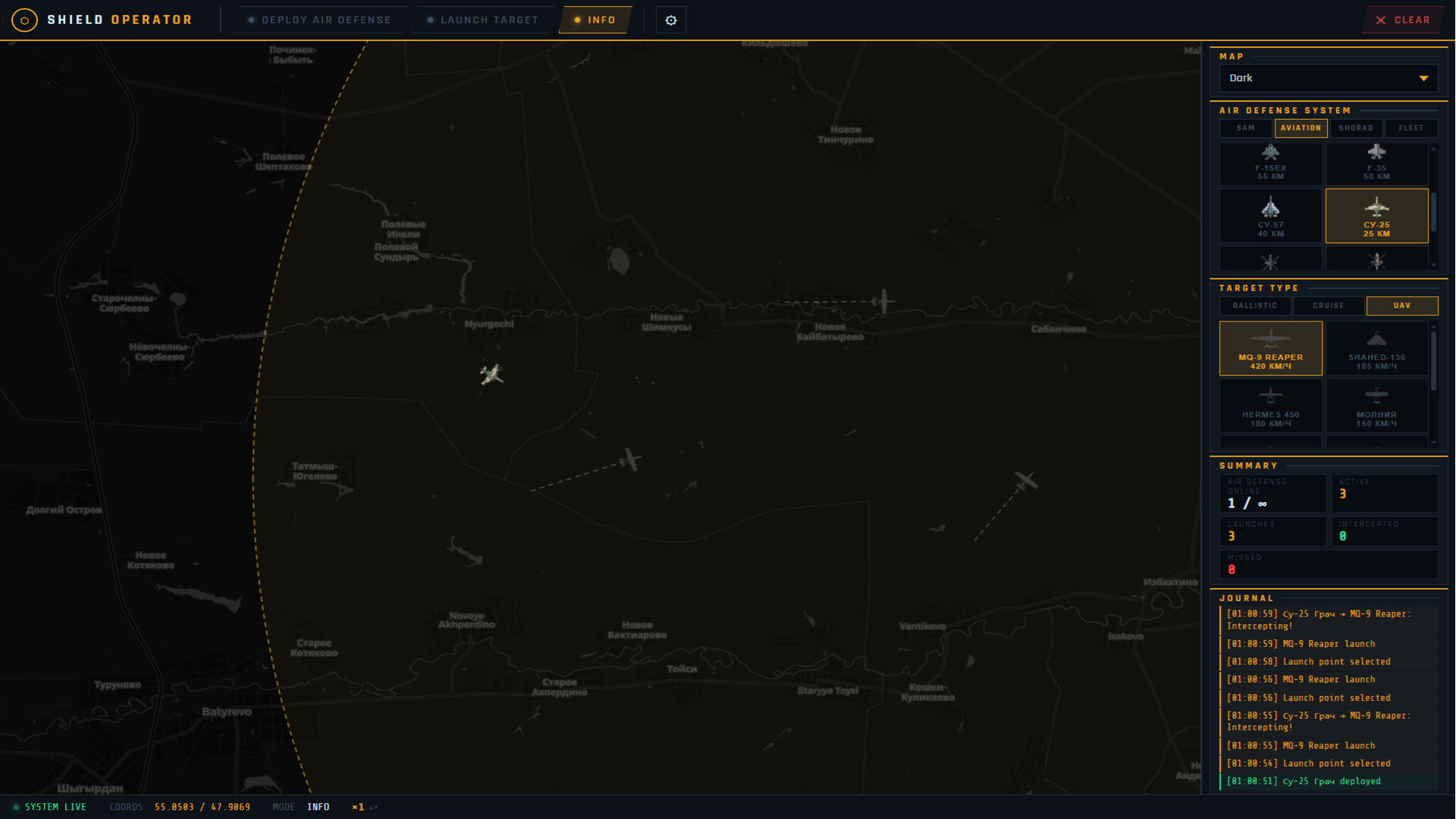Select the Ballistic target type
The image size is (1456, 819).
(1255, 306)
